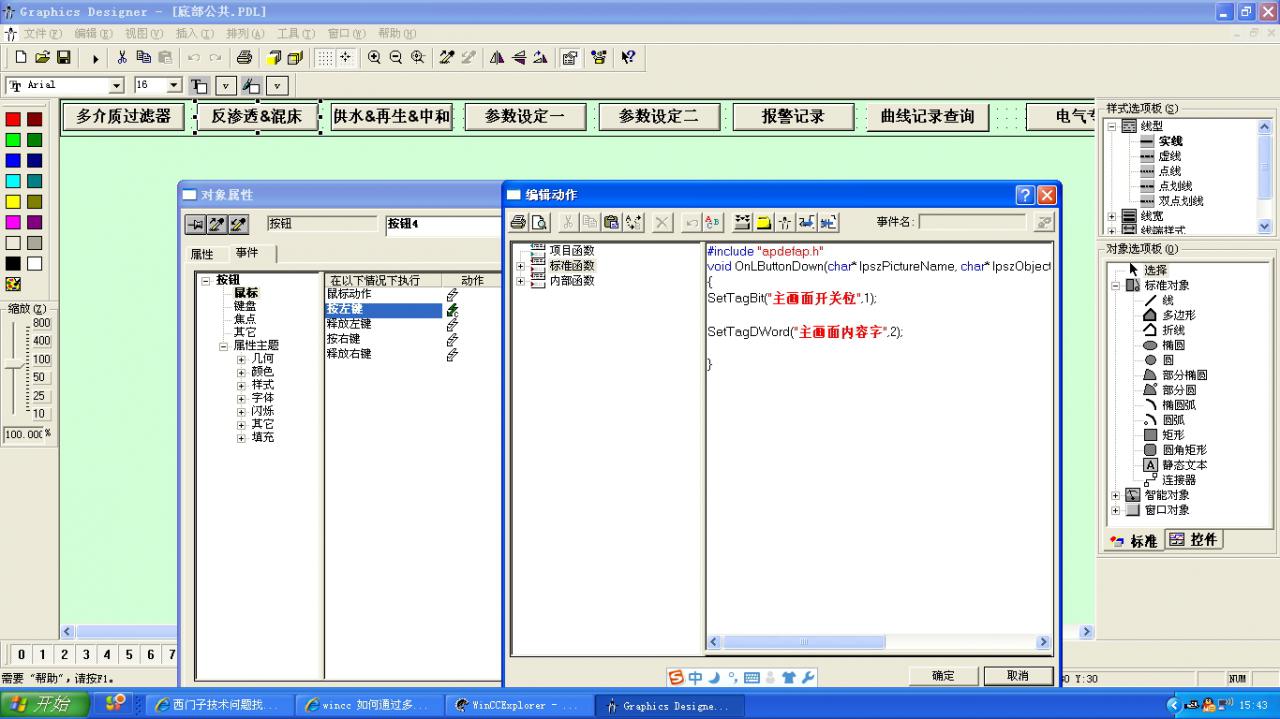
Task: Toggle the font color button on the font toolbar
Action: [199, 86]
